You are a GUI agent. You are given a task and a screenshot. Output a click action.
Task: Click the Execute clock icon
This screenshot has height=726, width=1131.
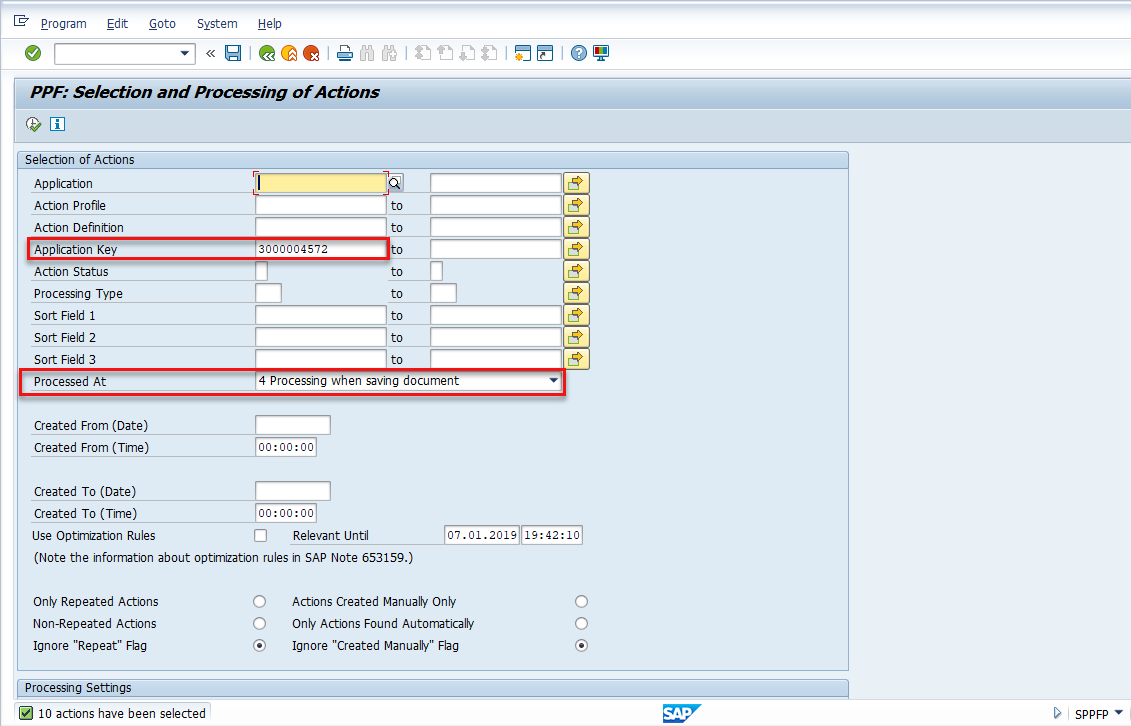tap(34, 125)
